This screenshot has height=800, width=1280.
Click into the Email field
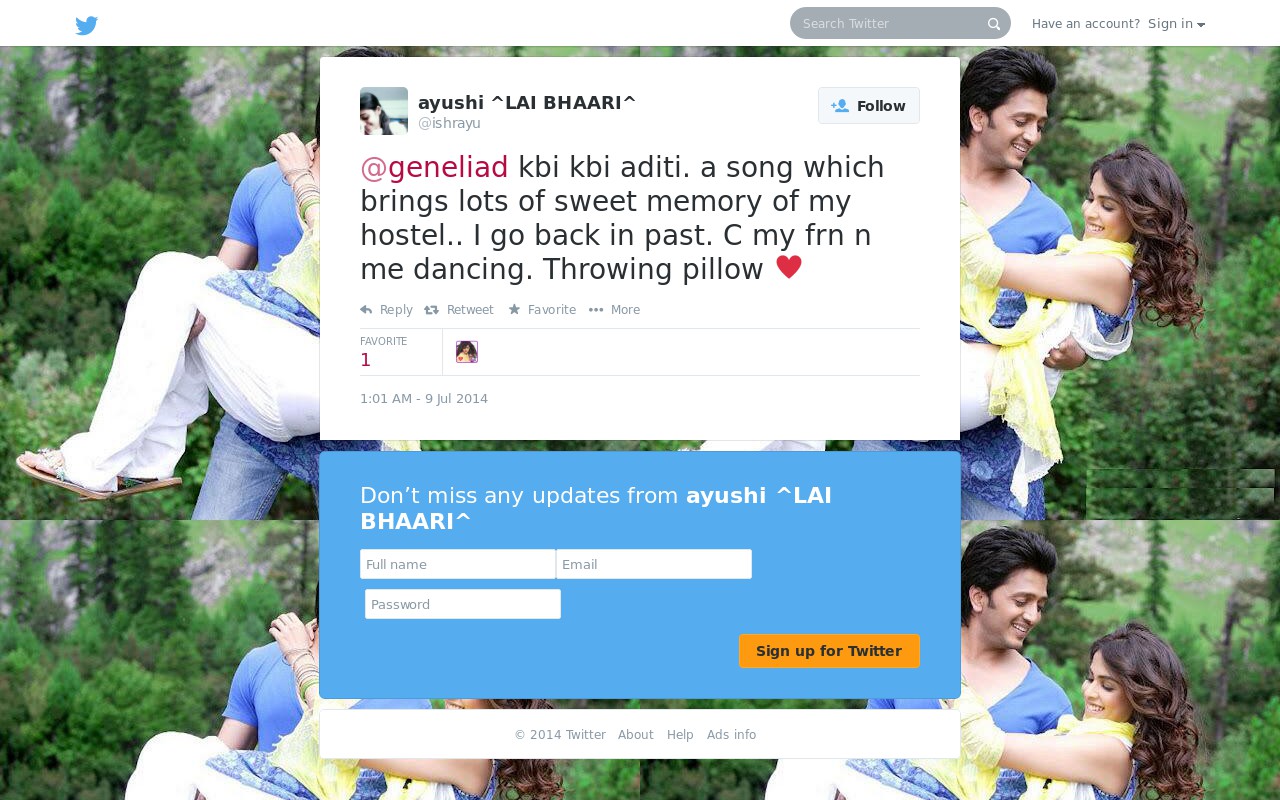pos(654,564)
